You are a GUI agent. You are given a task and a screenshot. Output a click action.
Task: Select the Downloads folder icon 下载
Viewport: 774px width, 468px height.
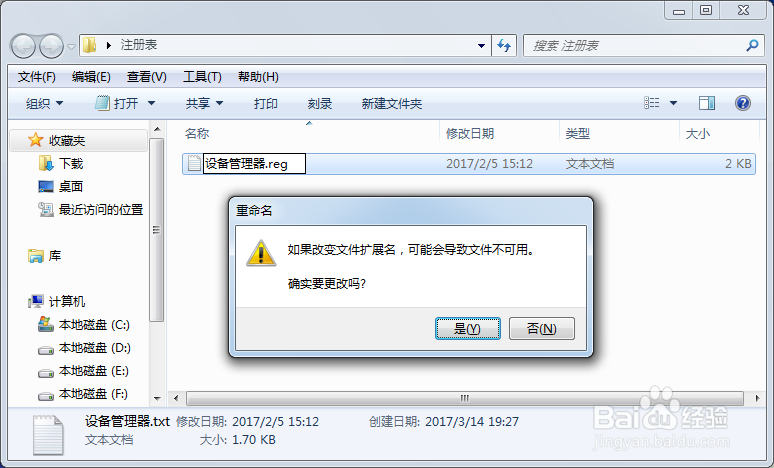tap(46, 163)
